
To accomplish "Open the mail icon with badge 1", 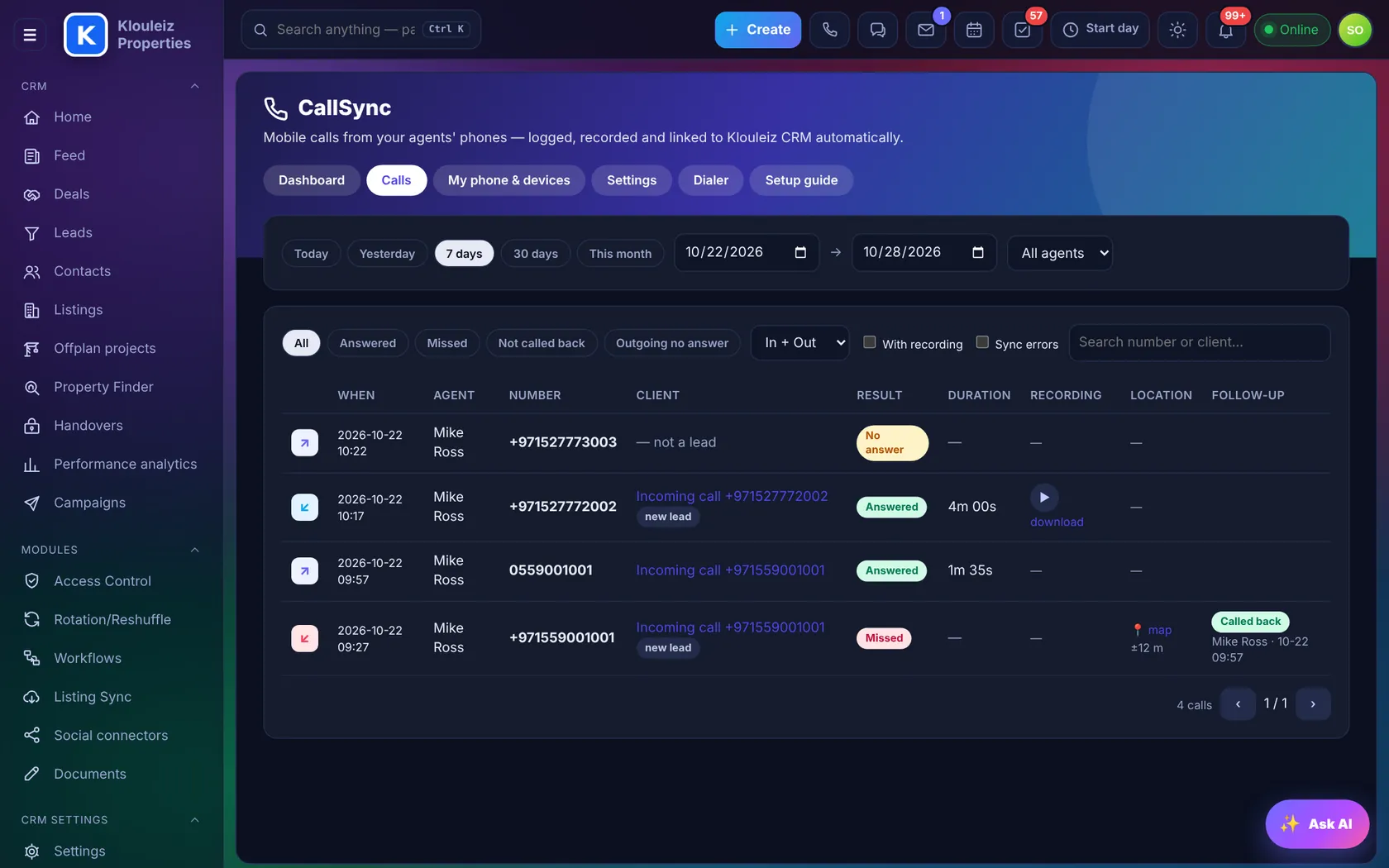I will tap(925, 30).
